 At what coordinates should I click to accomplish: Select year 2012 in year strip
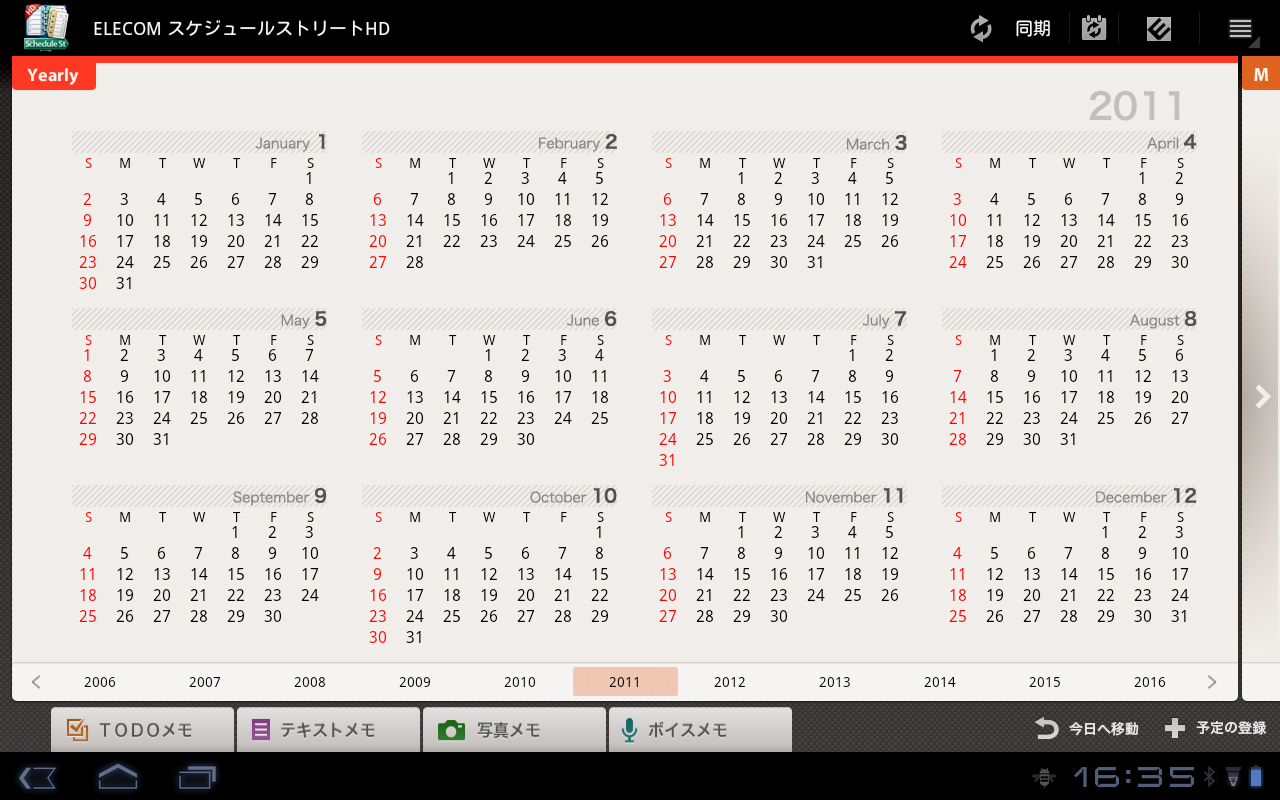730,682
